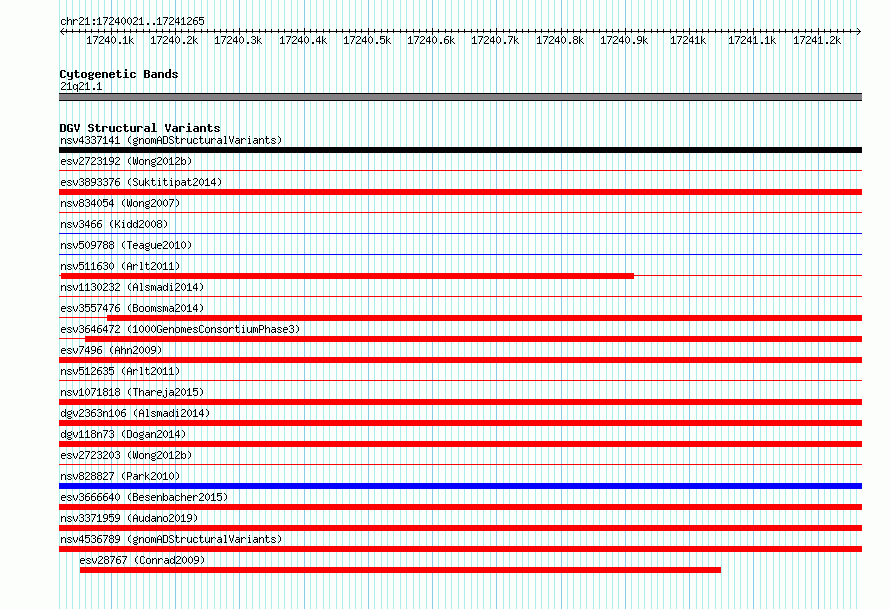Click the red bar under esv7496
The width and height of the screenshot is (890, 609).
(x=460, y=360)
